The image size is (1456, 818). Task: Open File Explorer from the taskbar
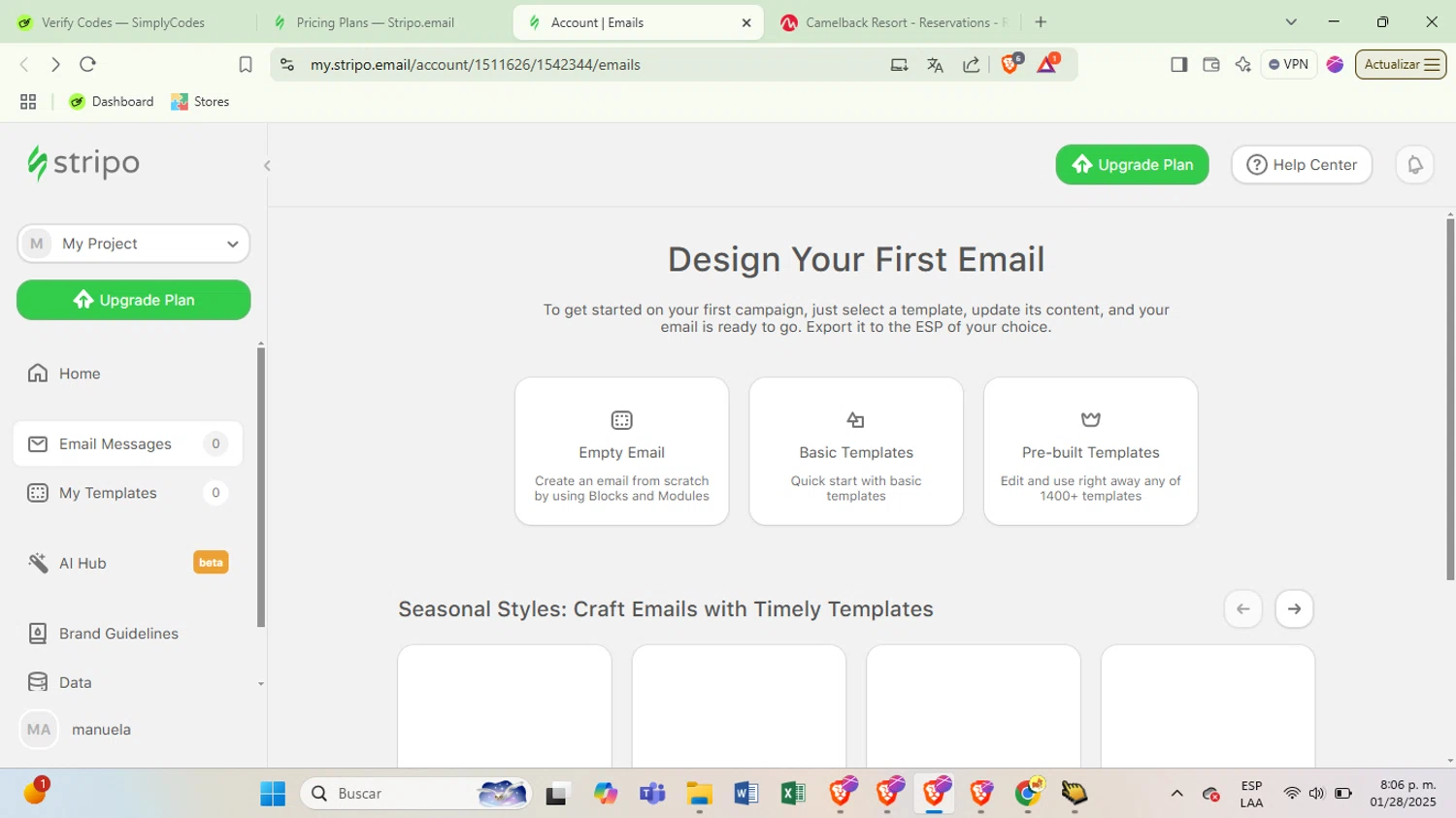pos(699,794)
